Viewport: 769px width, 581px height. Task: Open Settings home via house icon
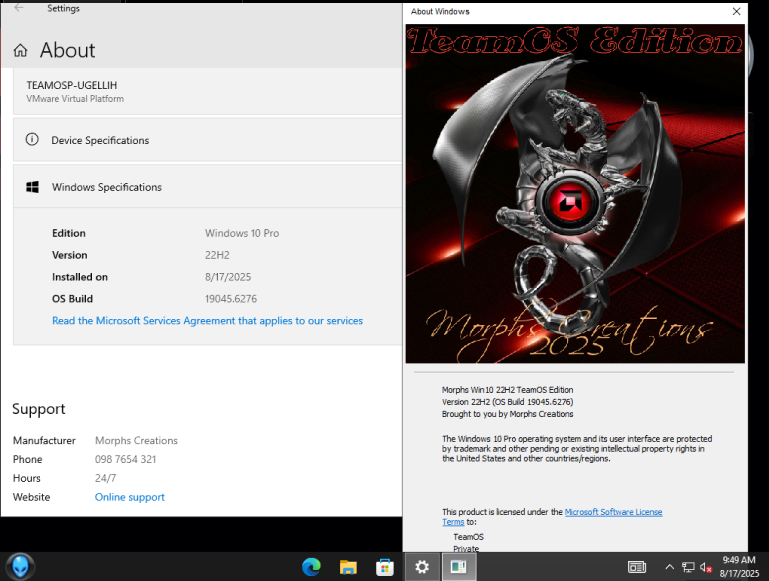[x=21, y=51]
